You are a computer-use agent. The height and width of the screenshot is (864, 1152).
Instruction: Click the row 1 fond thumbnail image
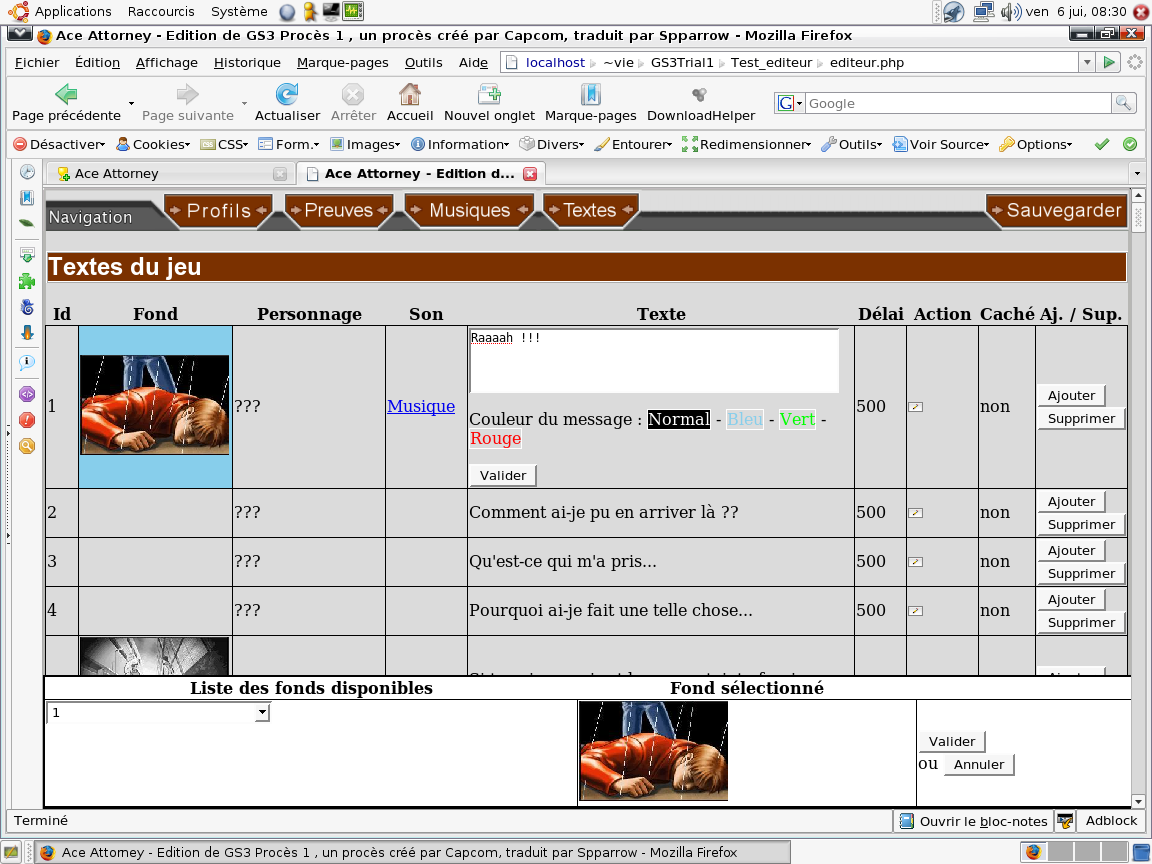pyautogui.click(x=155, y=405)
